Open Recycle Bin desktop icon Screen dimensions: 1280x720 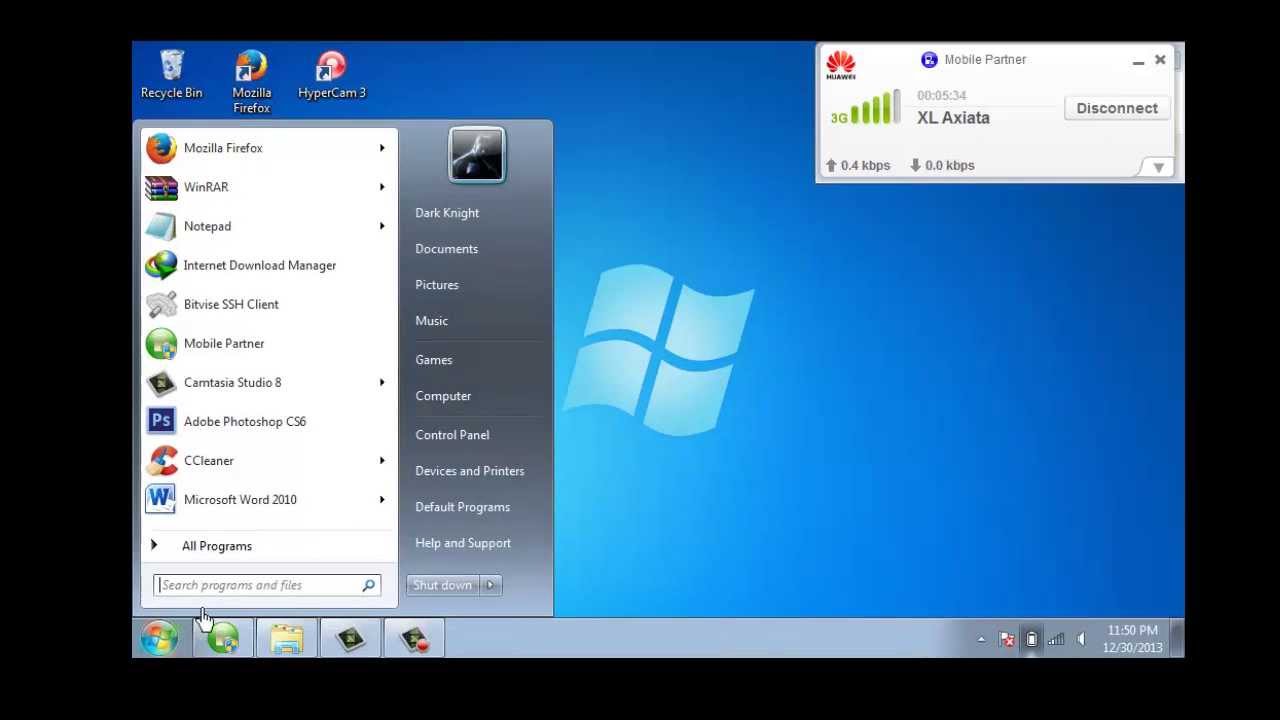(x=171, y=74)
